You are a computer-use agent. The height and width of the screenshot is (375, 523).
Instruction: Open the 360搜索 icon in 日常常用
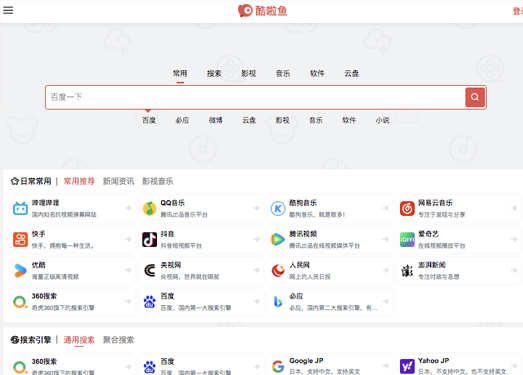[20, 302]
